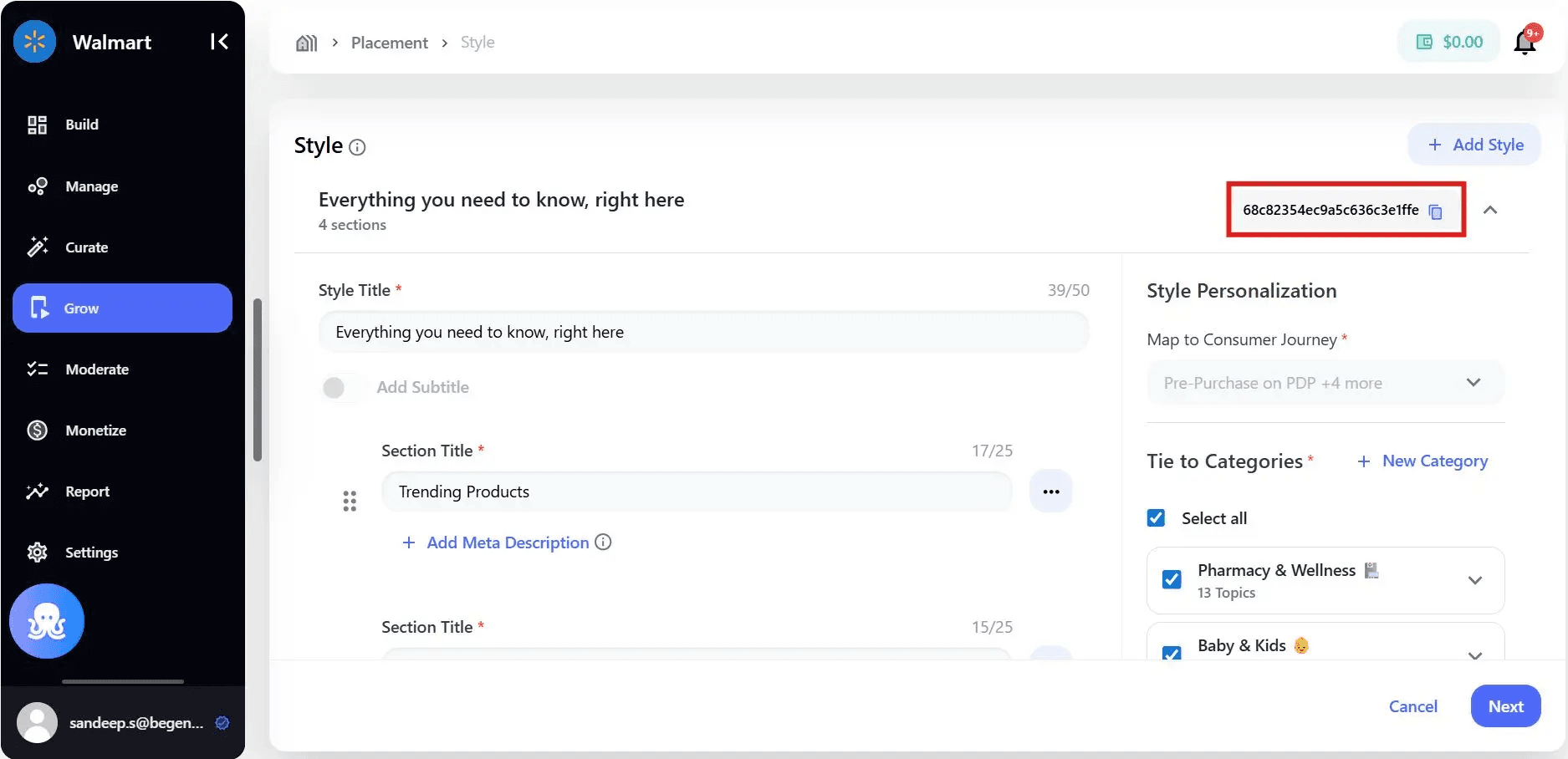Toggle the Add Subtitle switch
Viewport: 1568px width, 759px height.
341,388
